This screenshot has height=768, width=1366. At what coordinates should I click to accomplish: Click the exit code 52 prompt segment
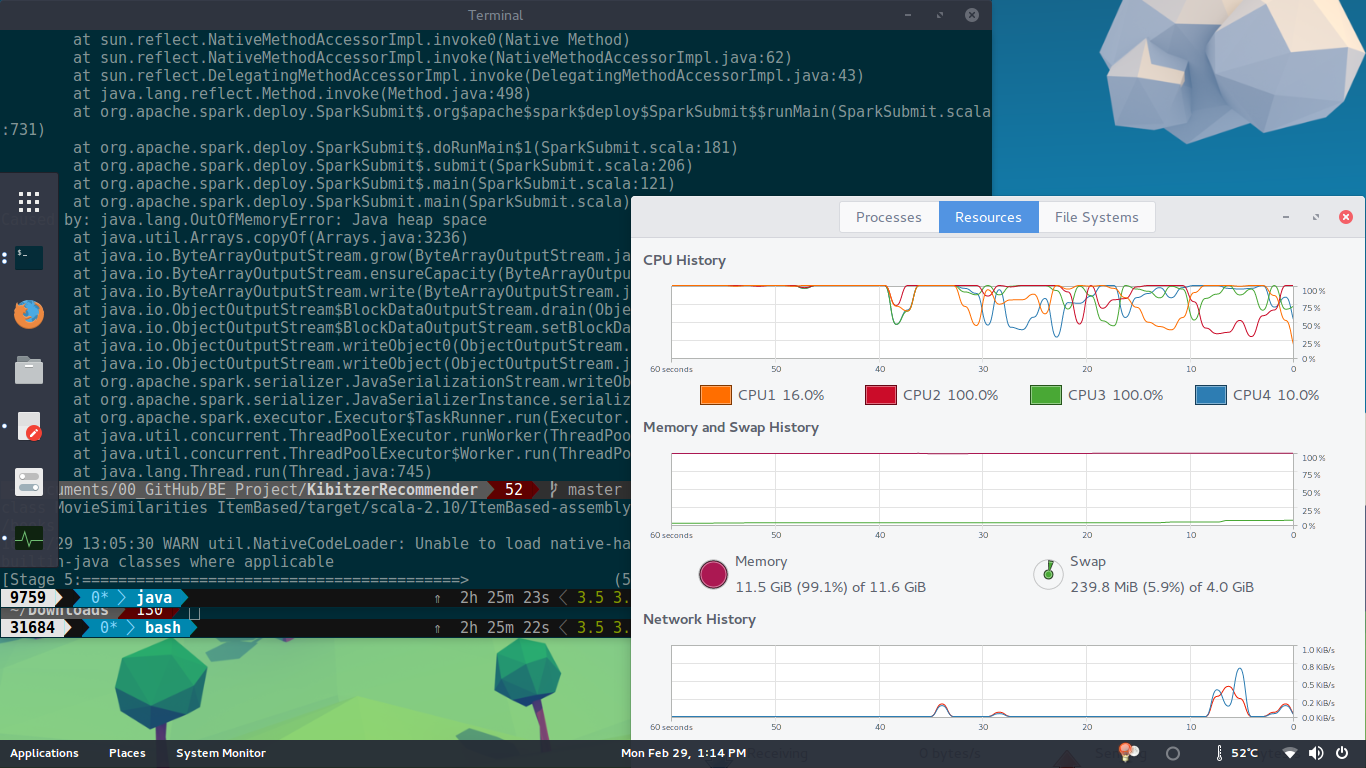(513, 490)
